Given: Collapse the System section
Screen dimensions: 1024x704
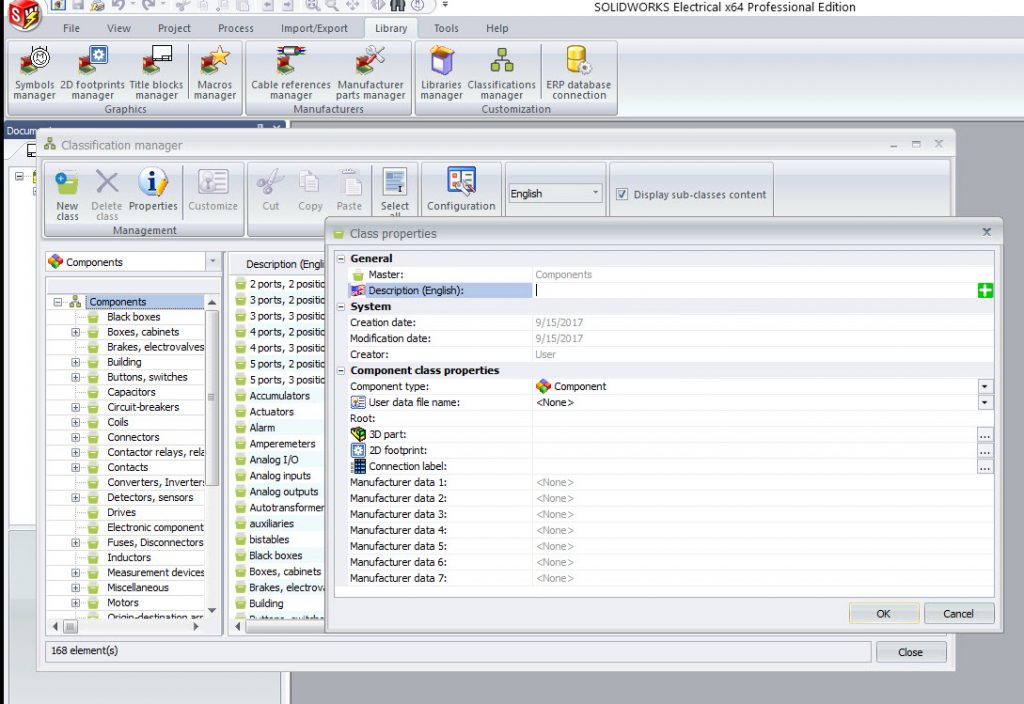Looking at the screenshot, I should coord(341,306).
